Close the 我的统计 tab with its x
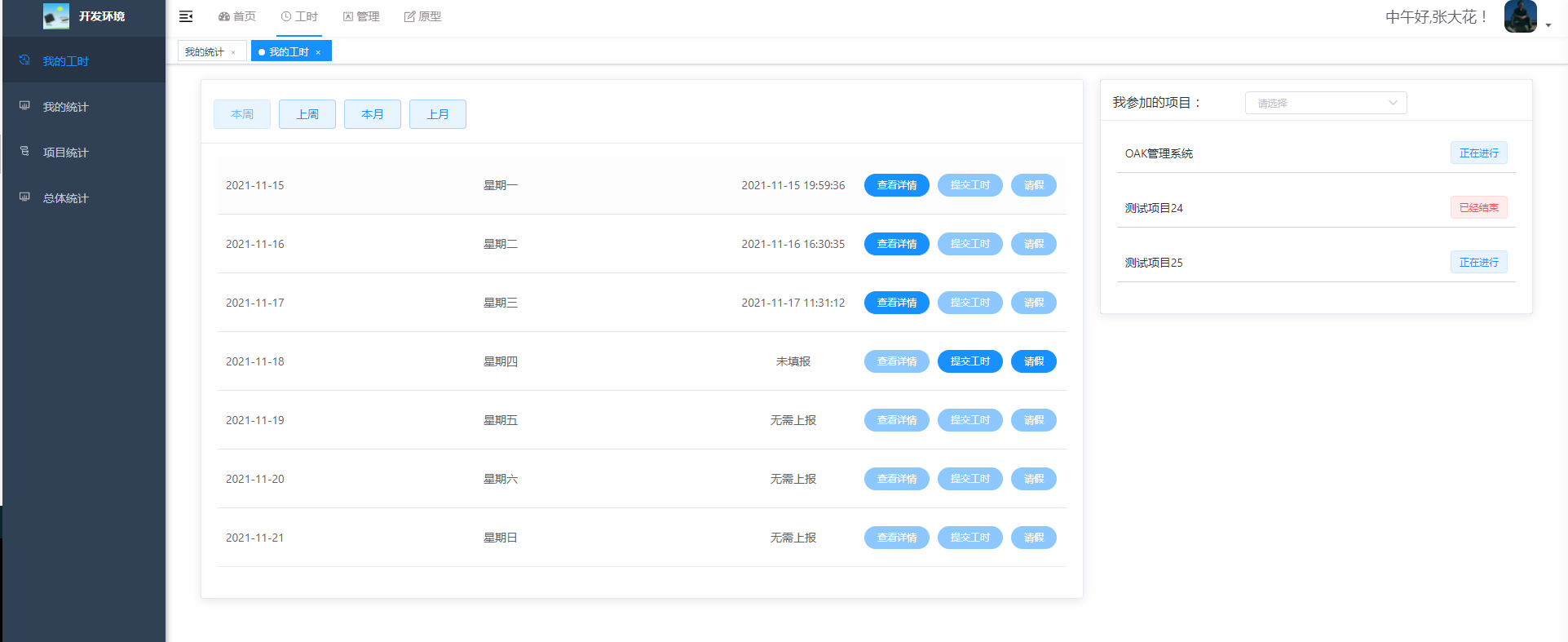The image size is (1568, 642). coord(233,52)
